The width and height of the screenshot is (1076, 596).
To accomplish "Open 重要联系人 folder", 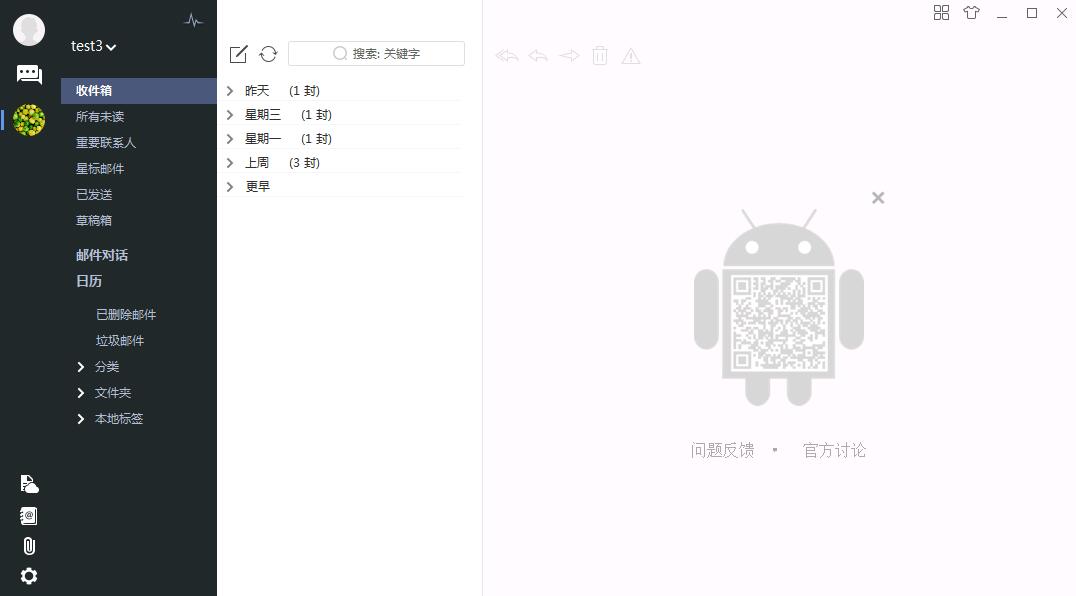I will click(106, 143).
